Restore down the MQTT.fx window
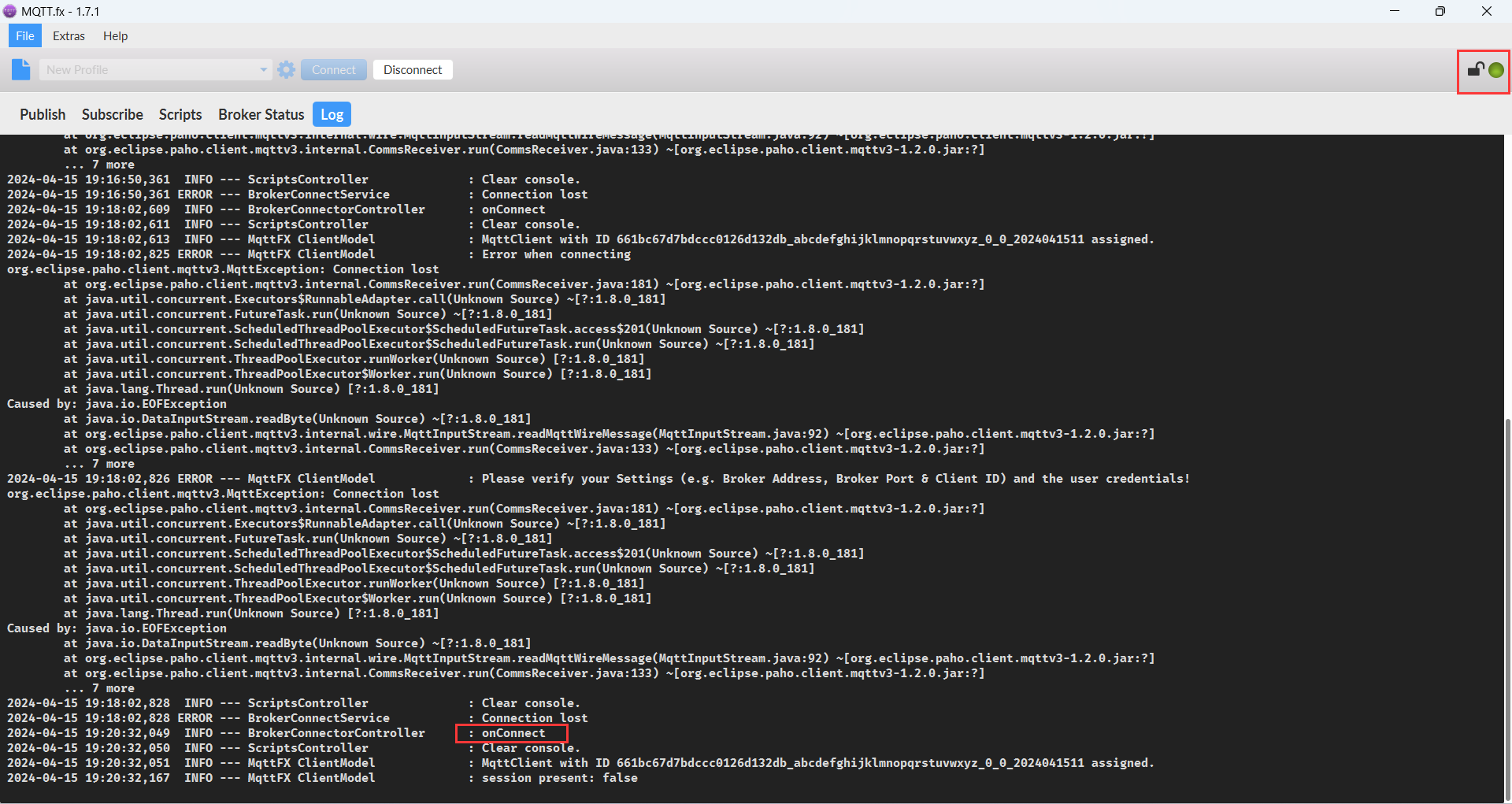The image size is (1512, 804). pos(1440,11)
